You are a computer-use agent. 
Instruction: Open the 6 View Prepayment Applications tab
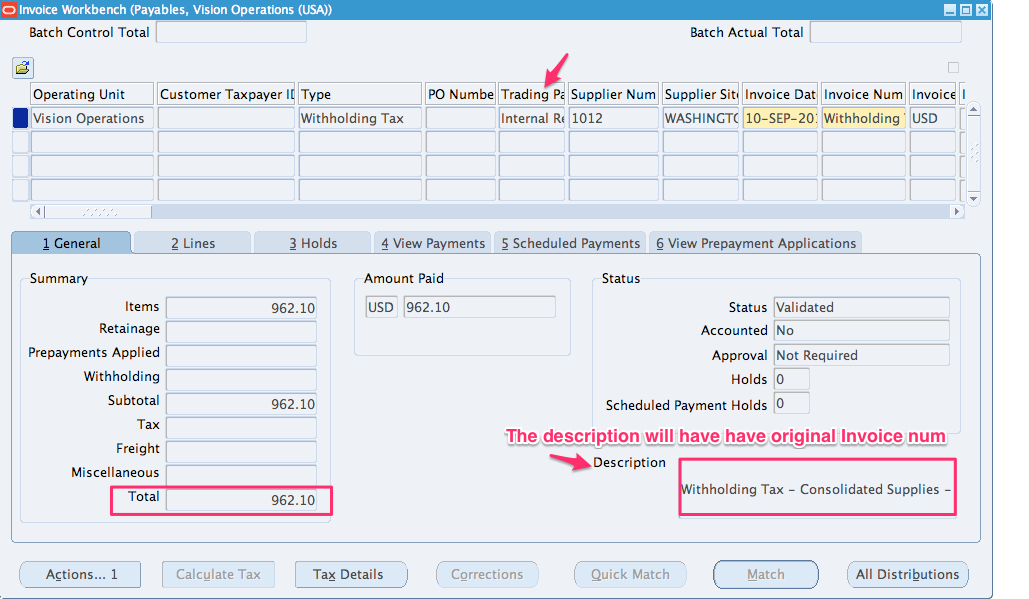[755, 243]
